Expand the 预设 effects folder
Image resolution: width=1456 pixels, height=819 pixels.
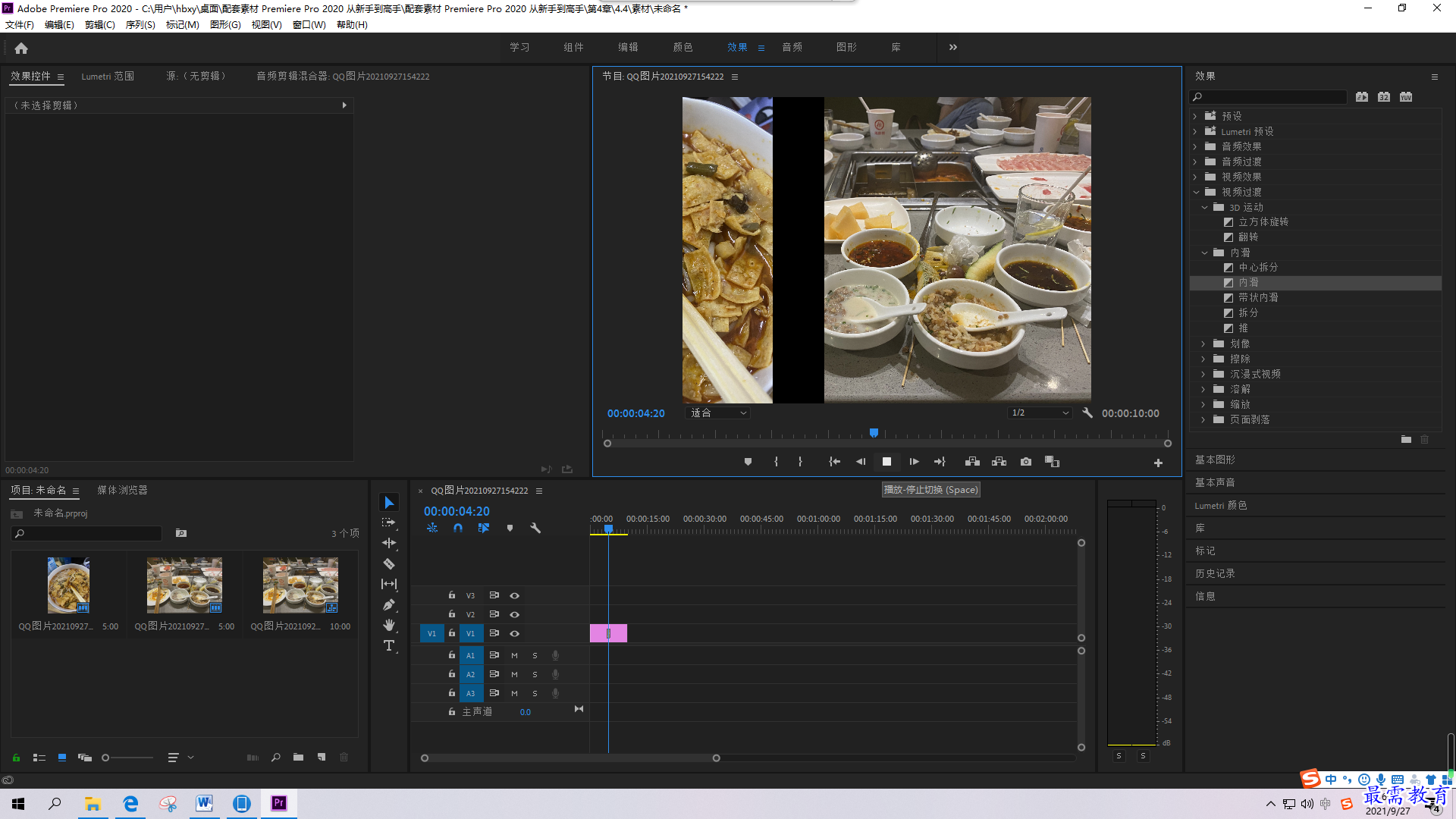[1195, 116]
